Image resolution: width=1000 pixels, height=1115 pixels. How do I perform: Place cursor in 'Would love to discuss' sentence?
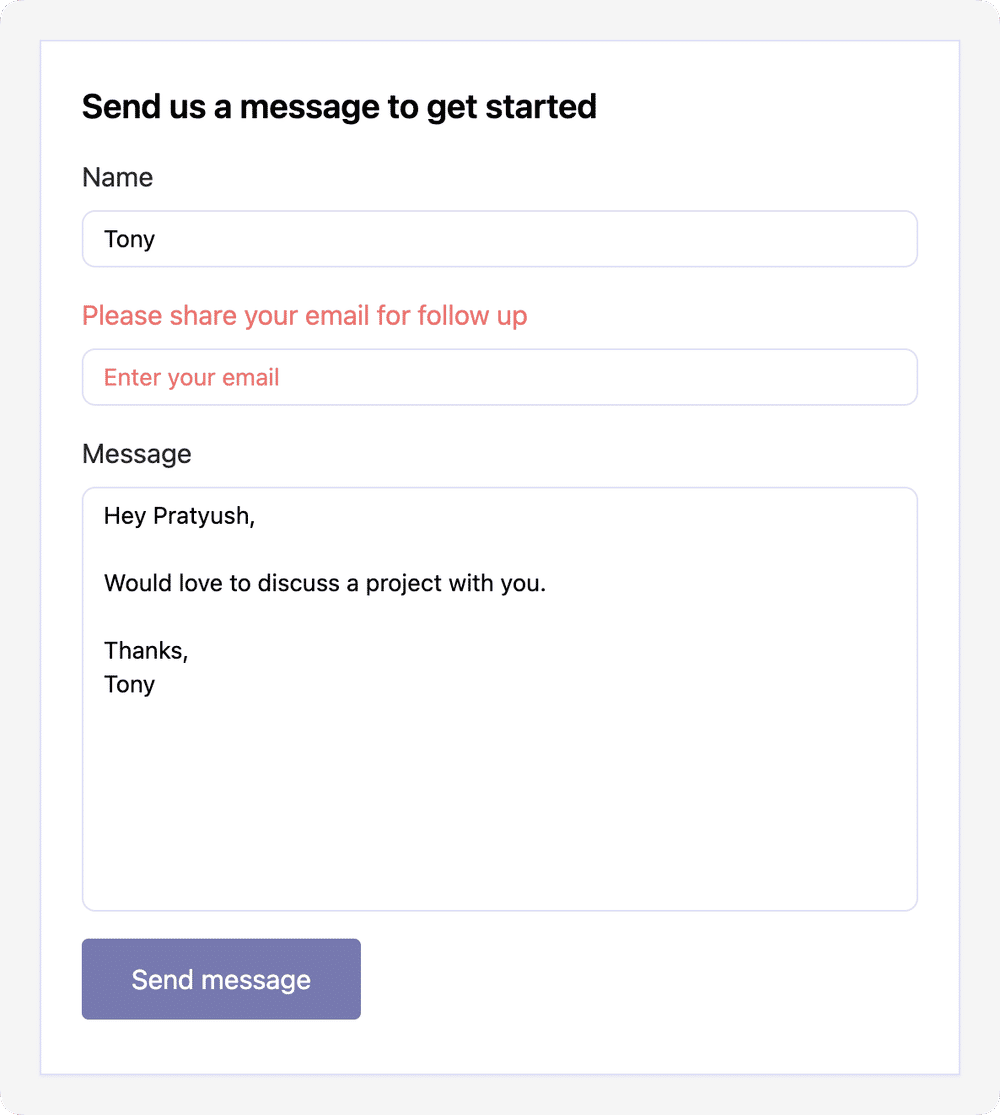(324, 583)
